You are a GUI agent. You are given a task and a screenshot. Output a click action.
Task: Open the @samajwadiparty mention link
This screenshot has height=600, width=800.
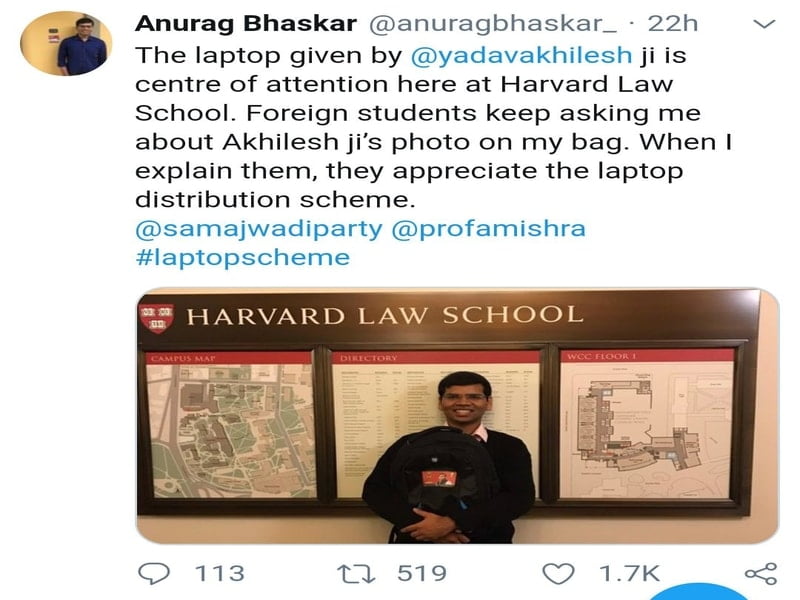(x=259, y=229)
